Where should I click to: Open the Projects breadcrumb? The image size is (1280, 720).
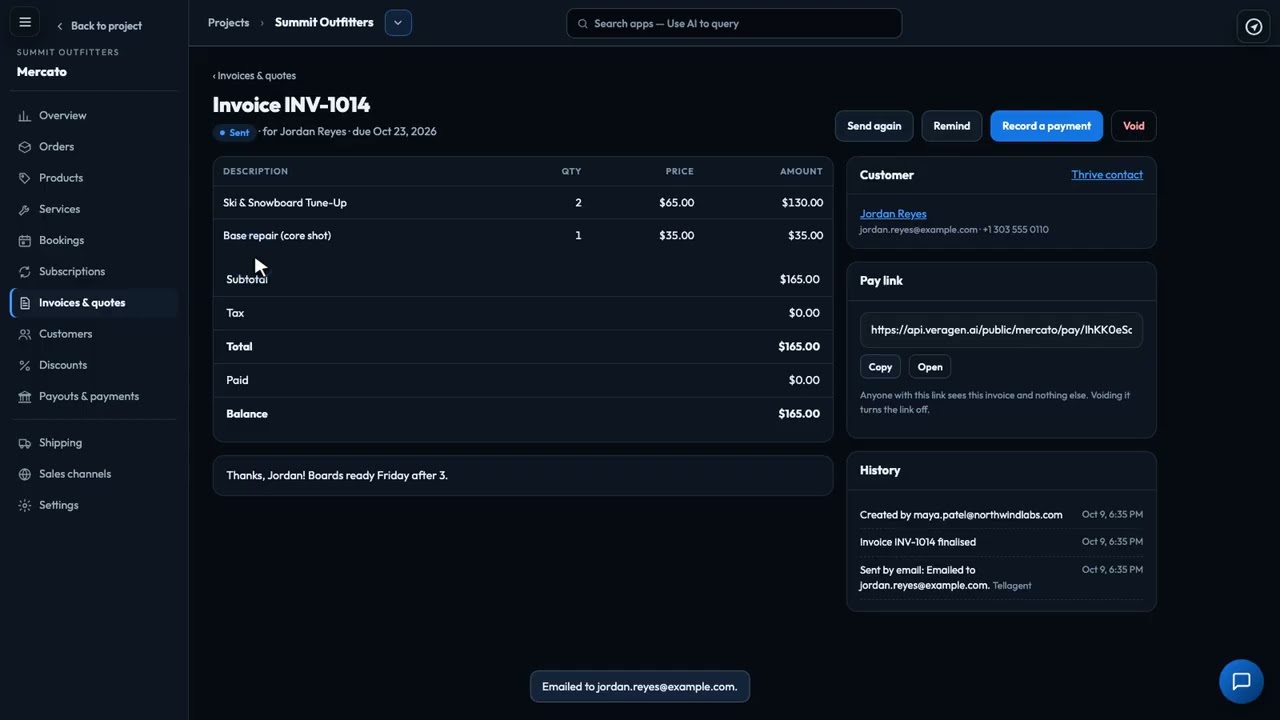[228, 22]
